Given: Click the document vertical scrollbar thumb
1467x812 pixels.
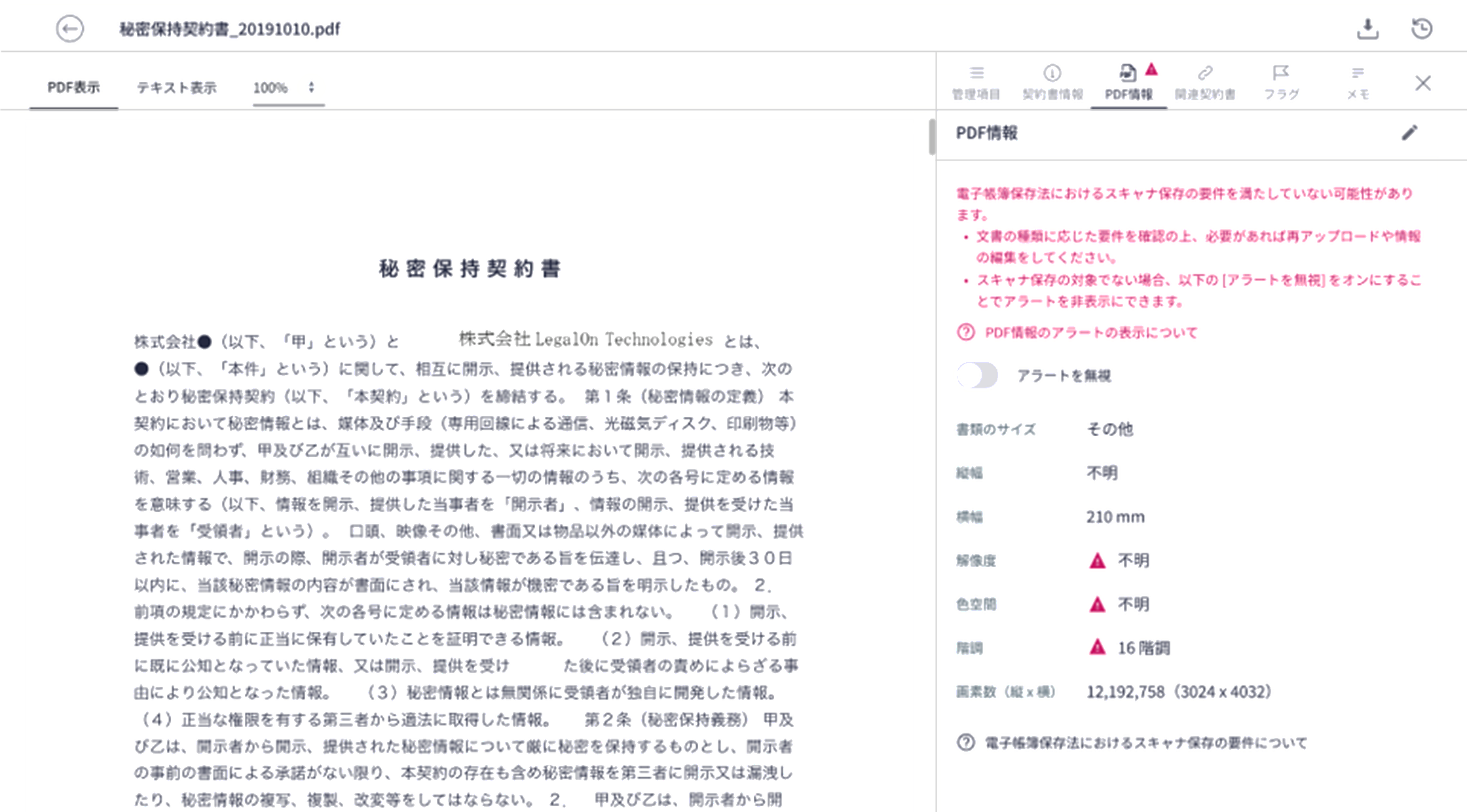Looking at the screenshot, I should [x=931, y=137].
